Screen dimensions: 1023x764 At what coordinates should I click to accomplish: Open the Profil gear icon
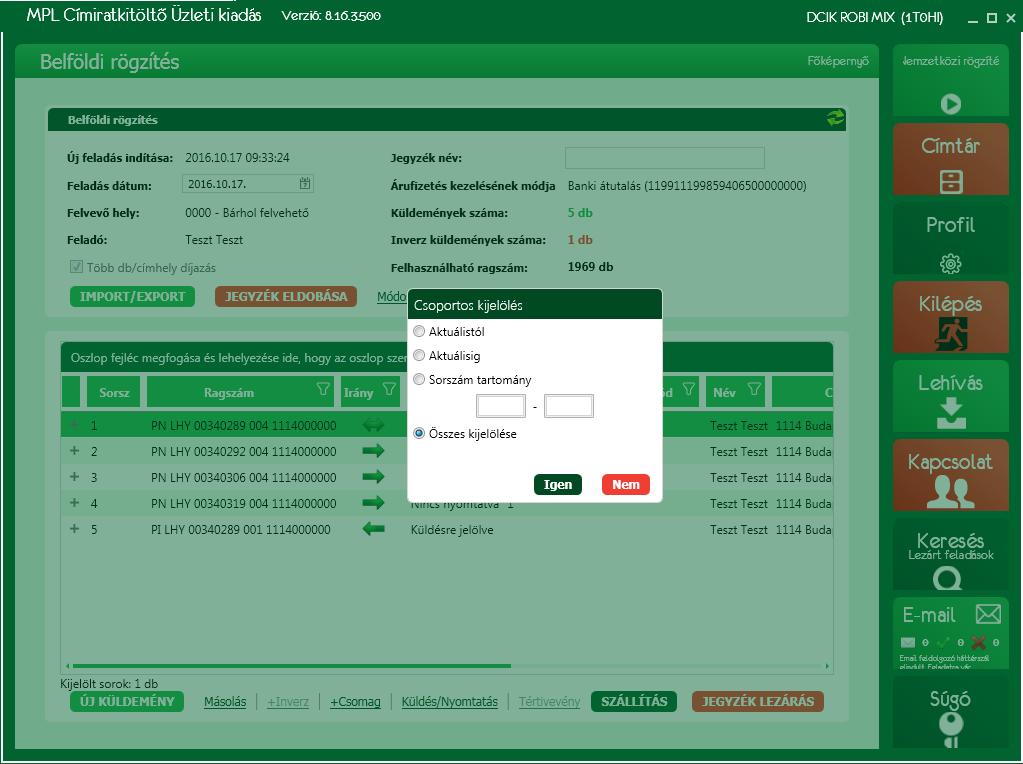(x=951, y=264)
